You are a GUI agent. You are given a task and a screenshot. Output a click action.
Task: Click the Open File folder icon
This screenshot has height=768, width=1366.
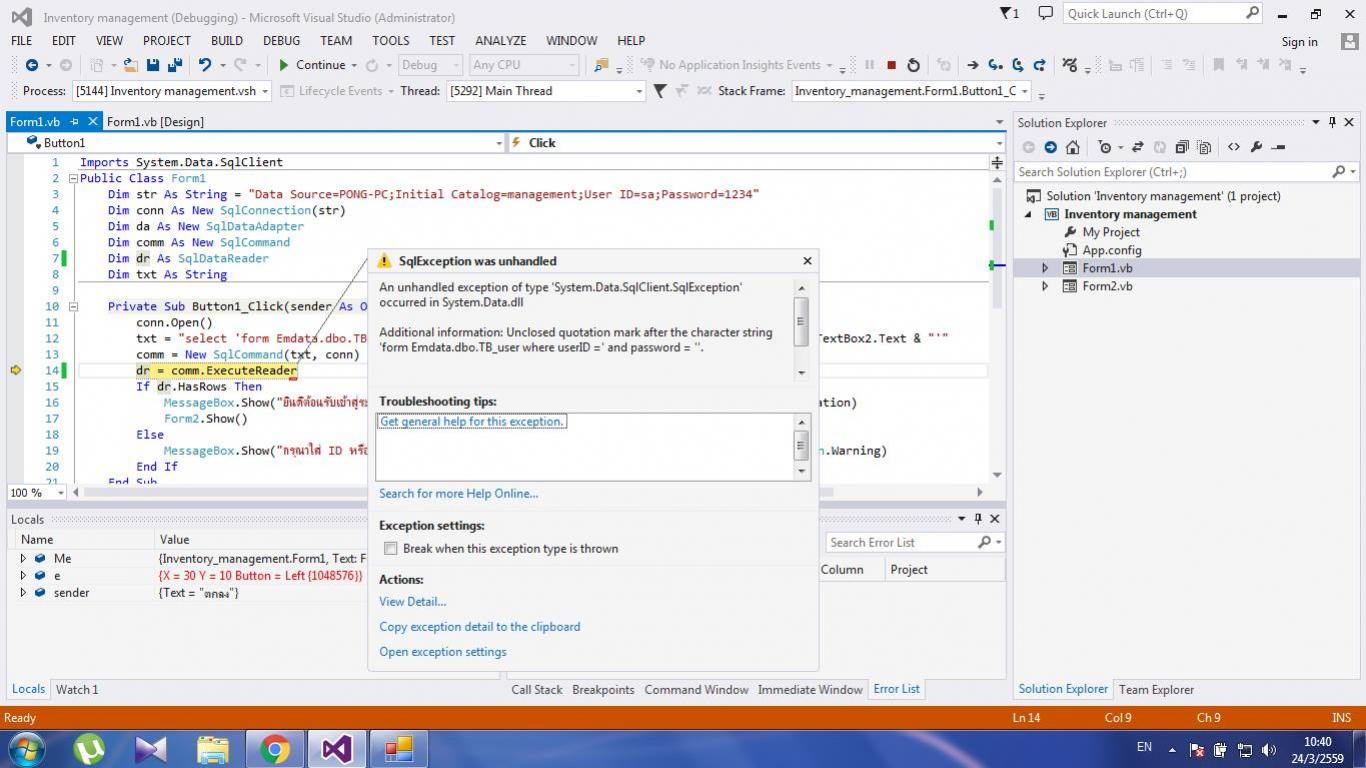click(130, 65)
